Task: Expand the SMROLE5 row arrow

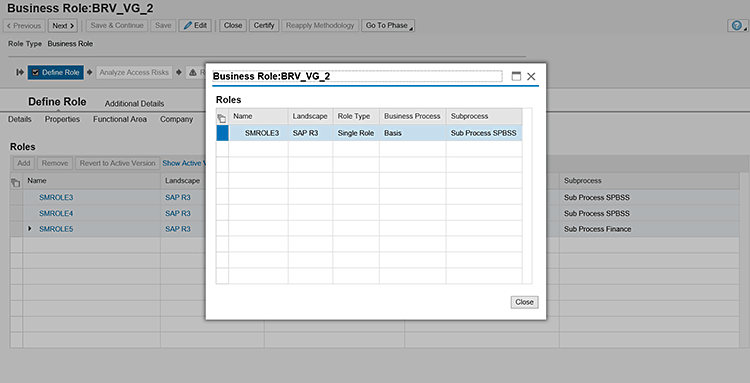Action: click(30, 229)
